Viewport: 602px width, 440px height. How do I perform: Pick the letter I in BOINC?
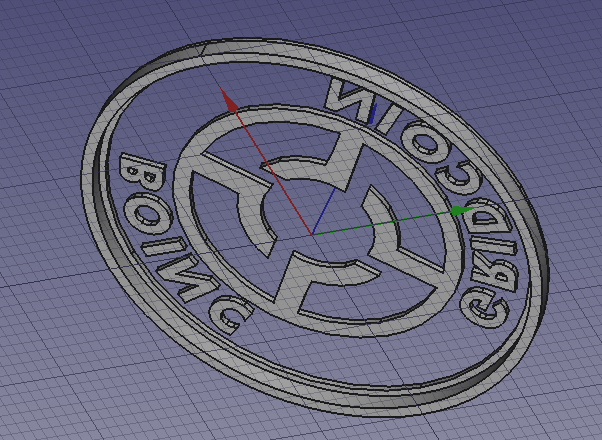pyautogui.click(x=164, y=247)
